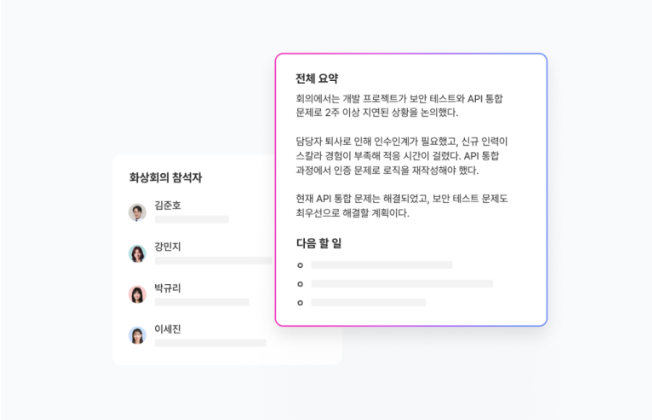This screenshot has height=420, width=652.
Task: Click 박규리's profile avatar
Action: [x=137, y=294]
